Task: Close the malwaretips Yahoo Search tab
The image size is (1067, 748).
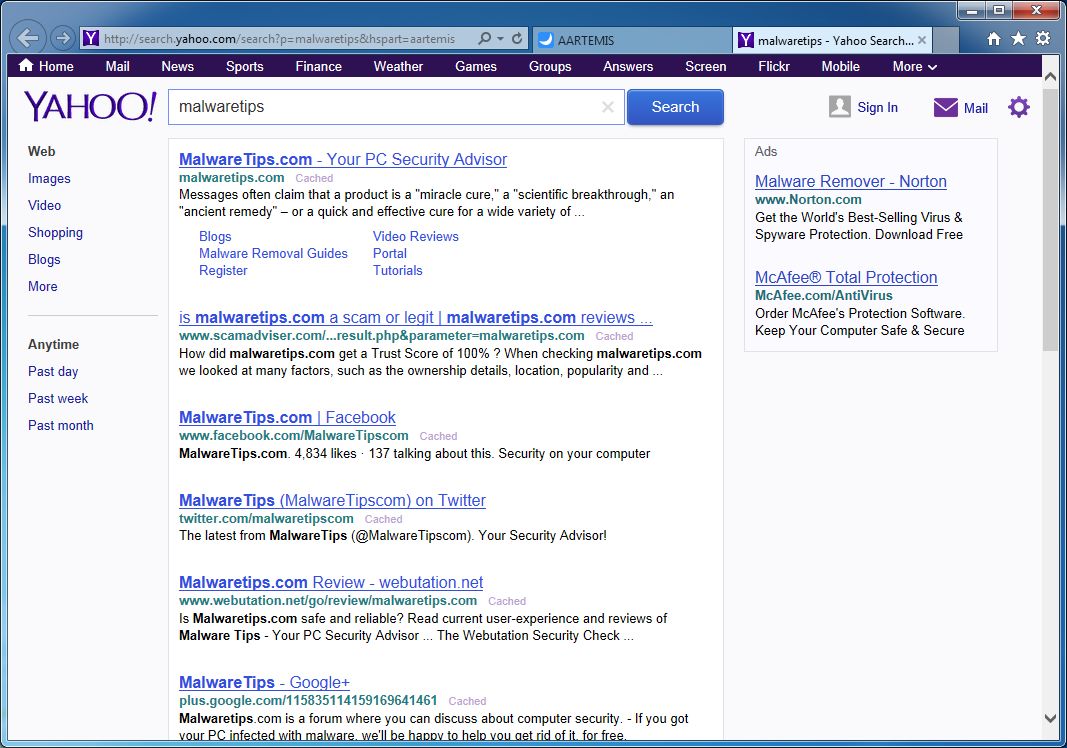Action: click(922, 40)
